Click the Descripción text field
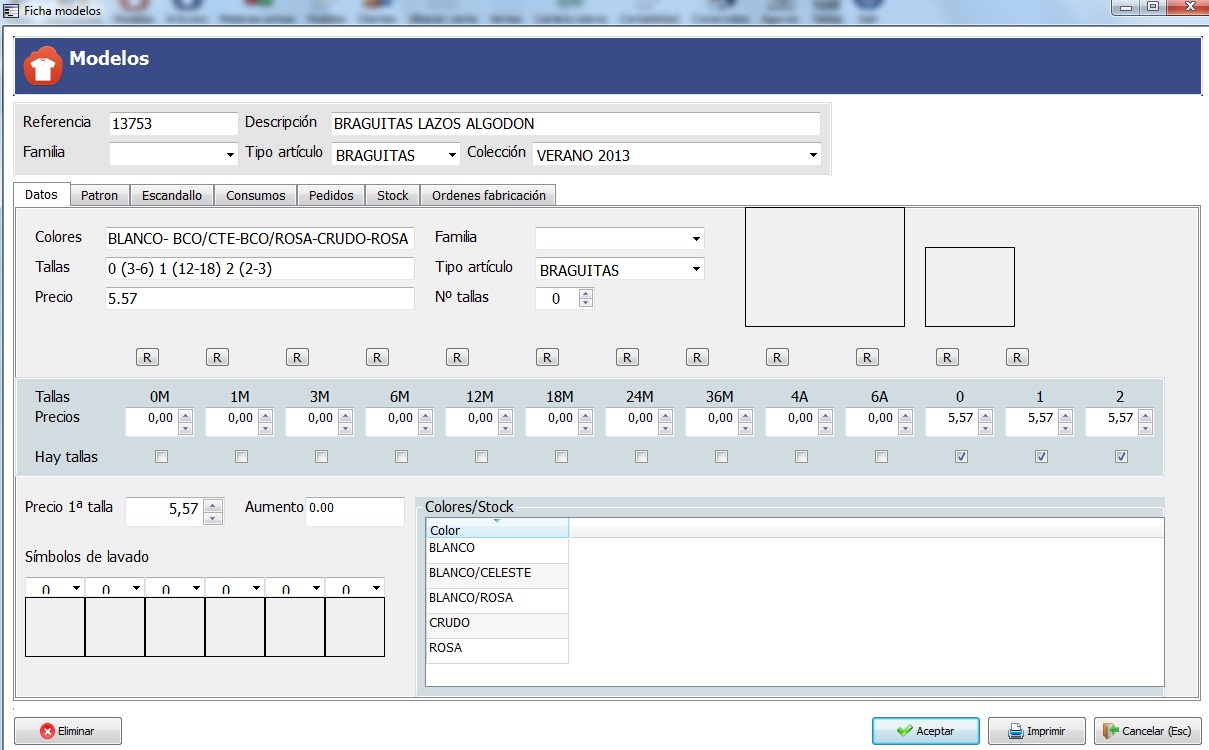 coord(575,124)
